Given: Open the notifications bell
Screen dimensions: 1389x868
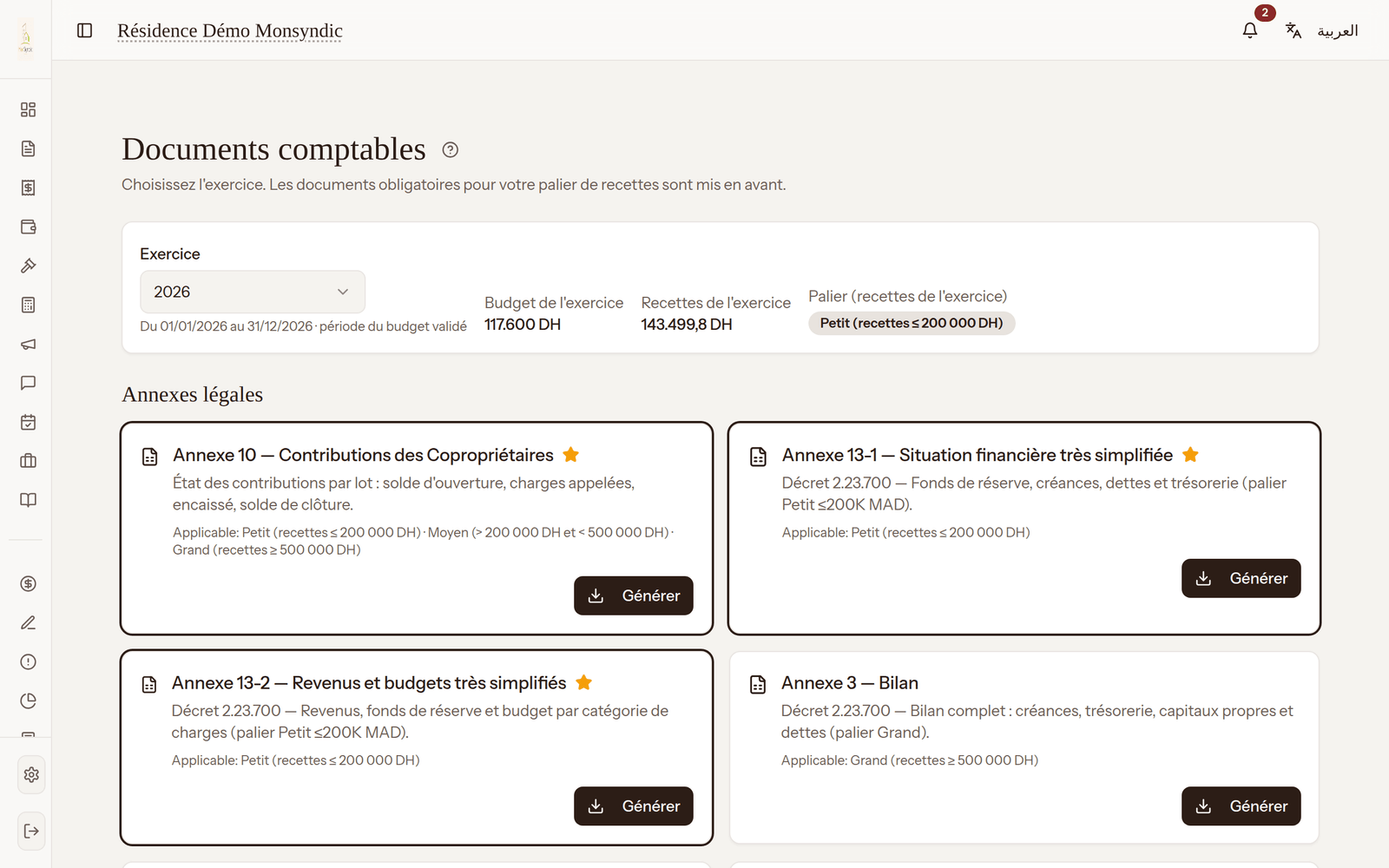Looking at the screenshot, I should click(1249, 30).
